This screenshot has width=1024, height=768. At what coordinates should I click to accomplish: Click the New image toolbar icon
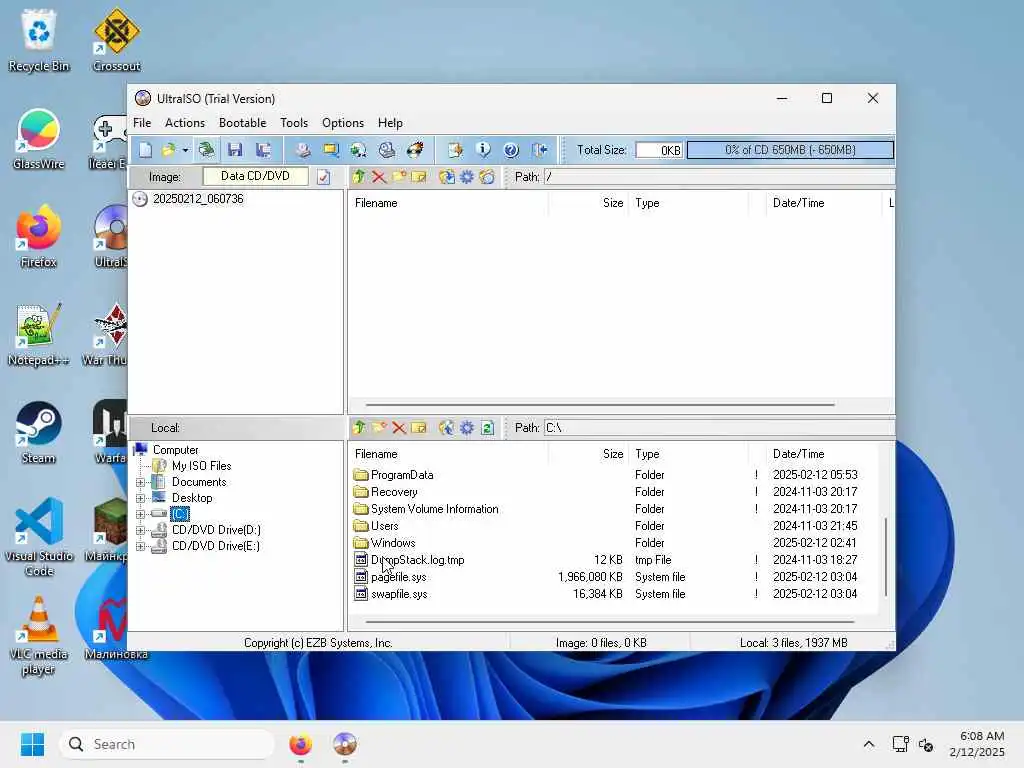point(145,150)
